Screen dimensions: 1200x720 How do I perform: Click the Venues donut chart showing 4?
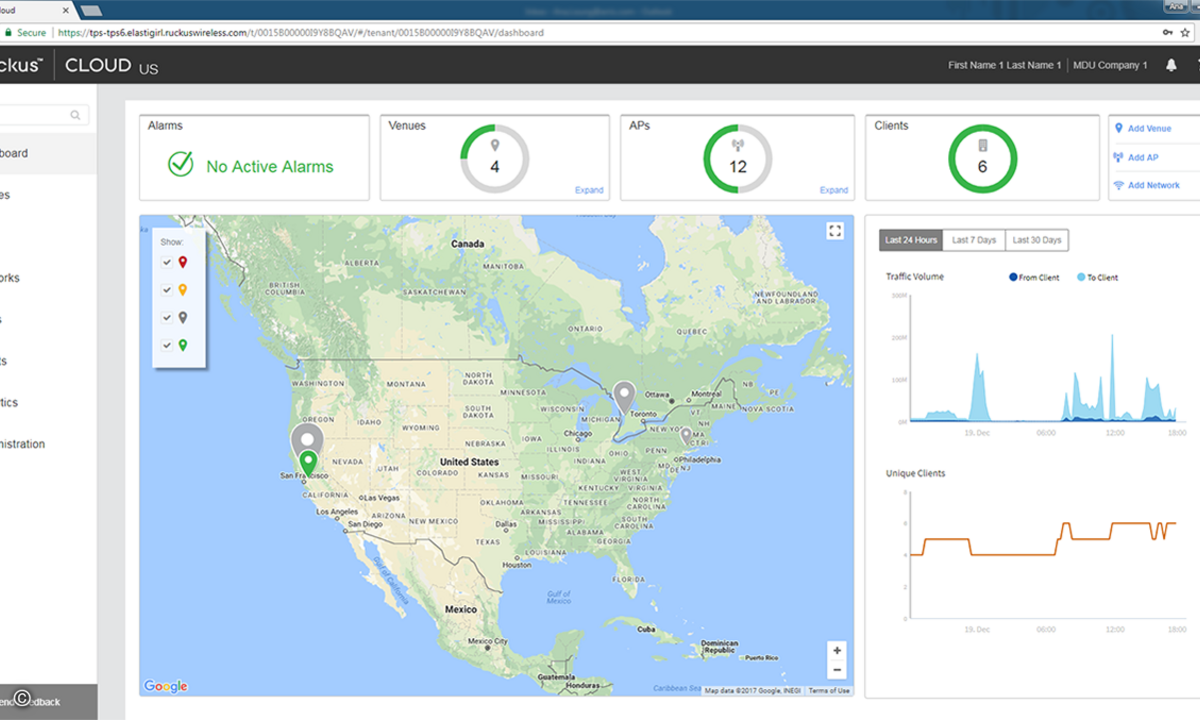point(494,158)
